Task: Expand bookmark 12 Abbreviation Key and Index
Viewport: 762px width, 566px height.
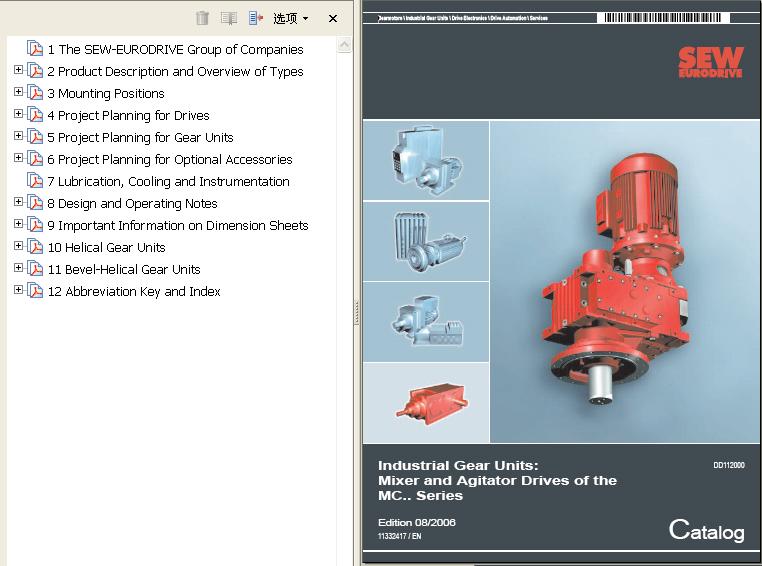Action: tap(18, 290)
